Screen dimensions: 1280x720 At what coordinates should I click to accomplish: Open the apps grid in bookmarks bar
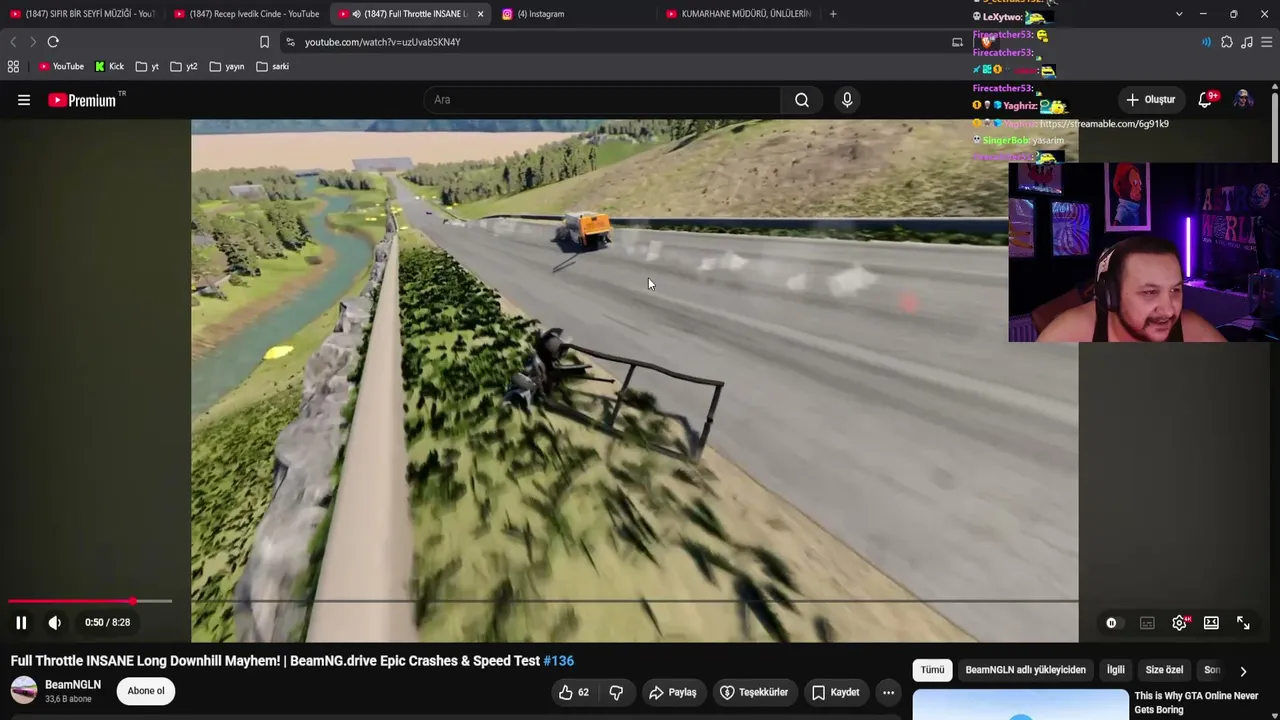point(13,67)
